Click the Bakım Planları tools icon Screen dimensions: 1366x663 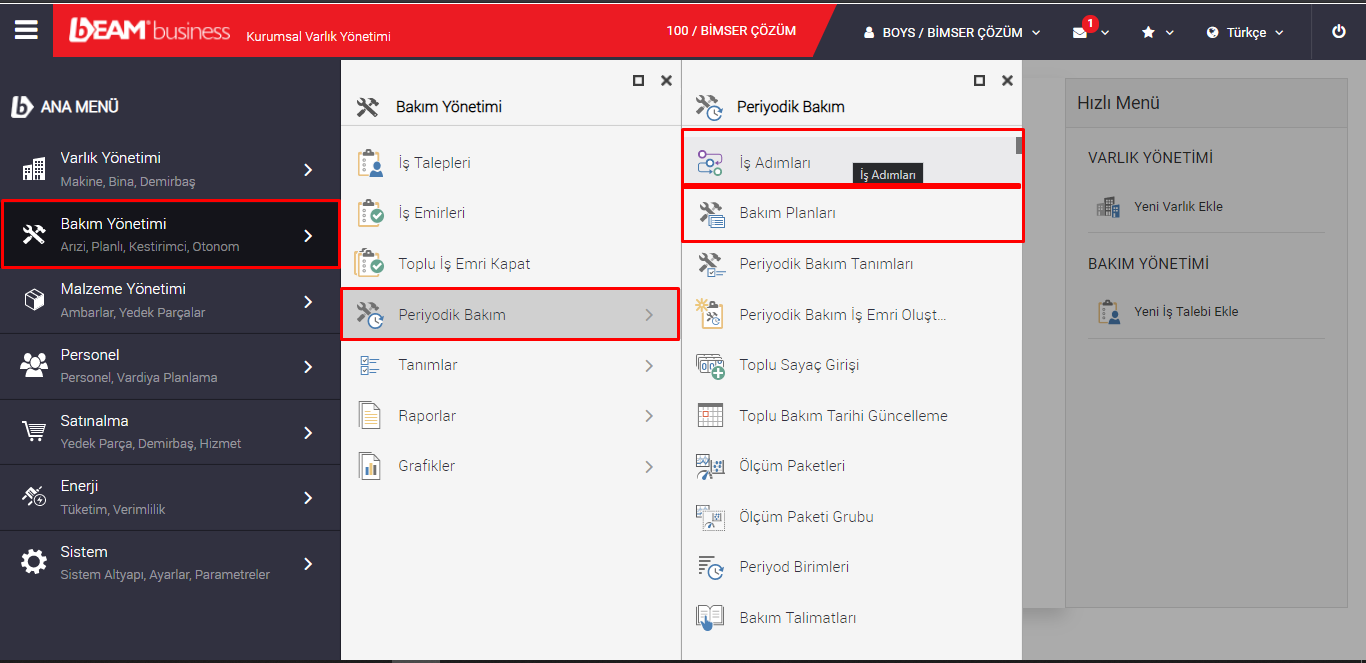click(x=710, y=213)
